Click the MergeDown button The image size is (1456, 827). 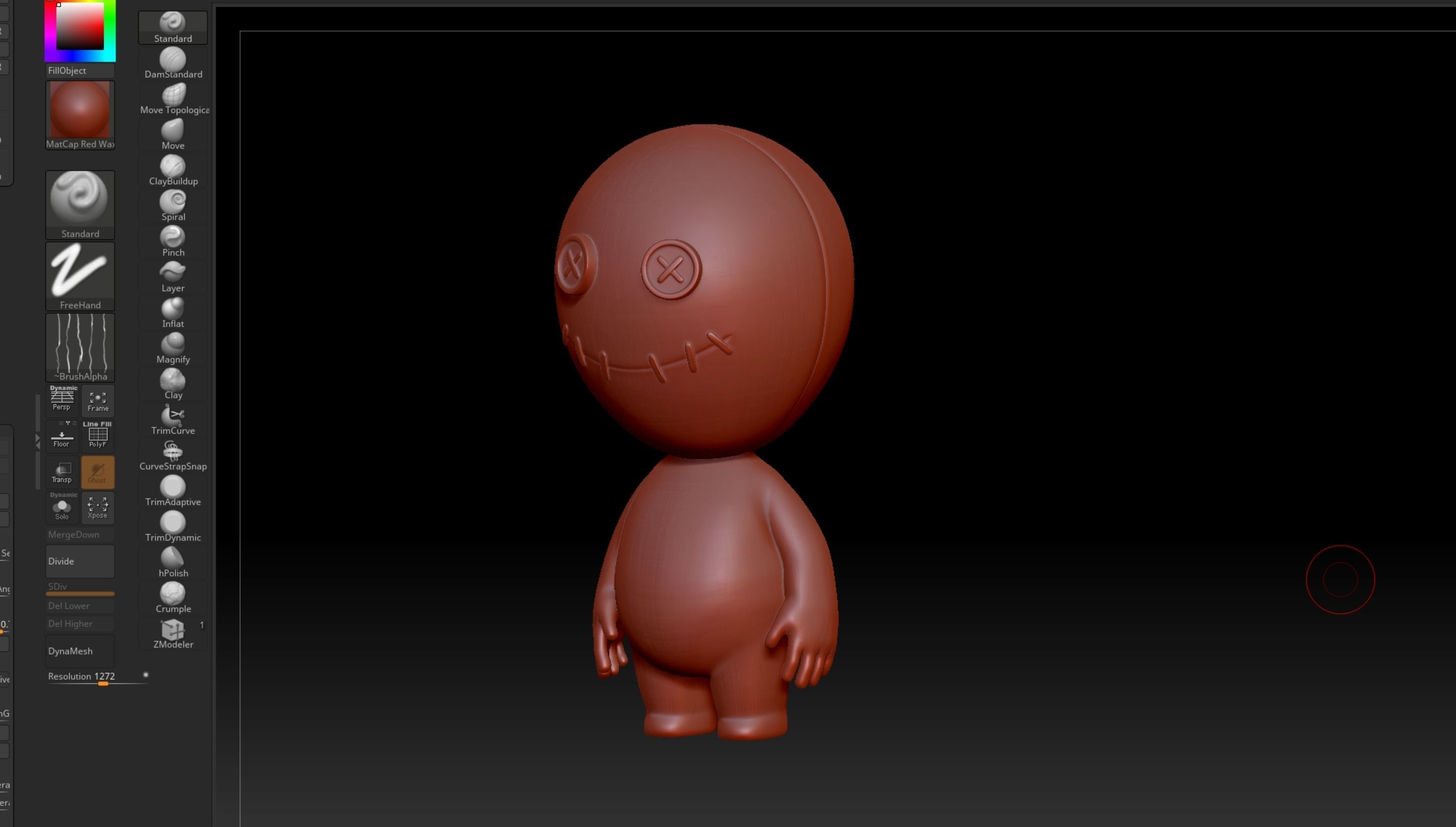(x=80, y=535)
